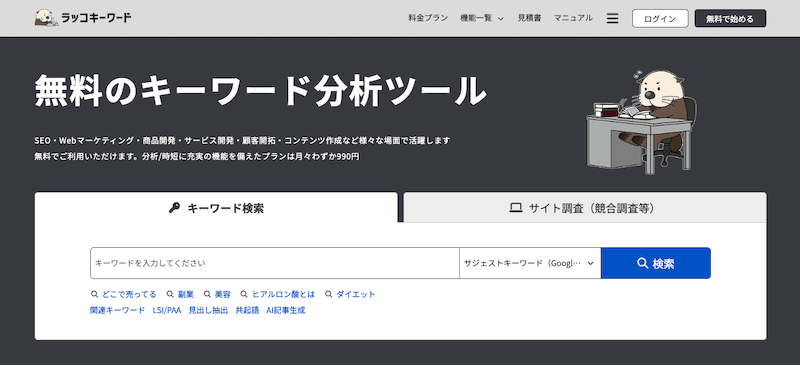The height and width of the screenshot is (365, 800).
Task: Open the 見出し抽出 link
Action: tap(208, 310)
